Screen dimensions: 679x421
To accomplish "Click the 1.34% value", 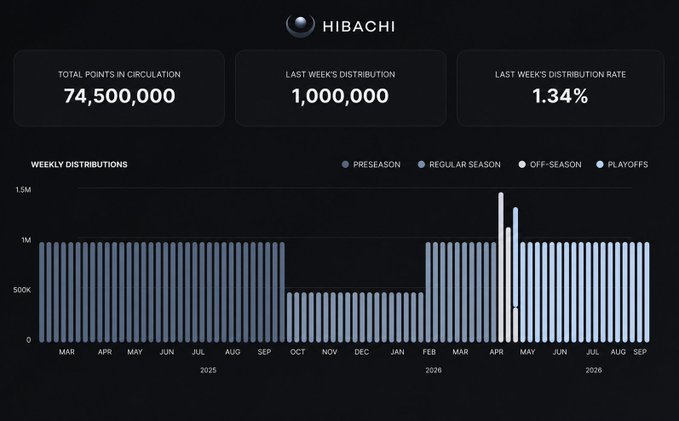I will [560, 96].
